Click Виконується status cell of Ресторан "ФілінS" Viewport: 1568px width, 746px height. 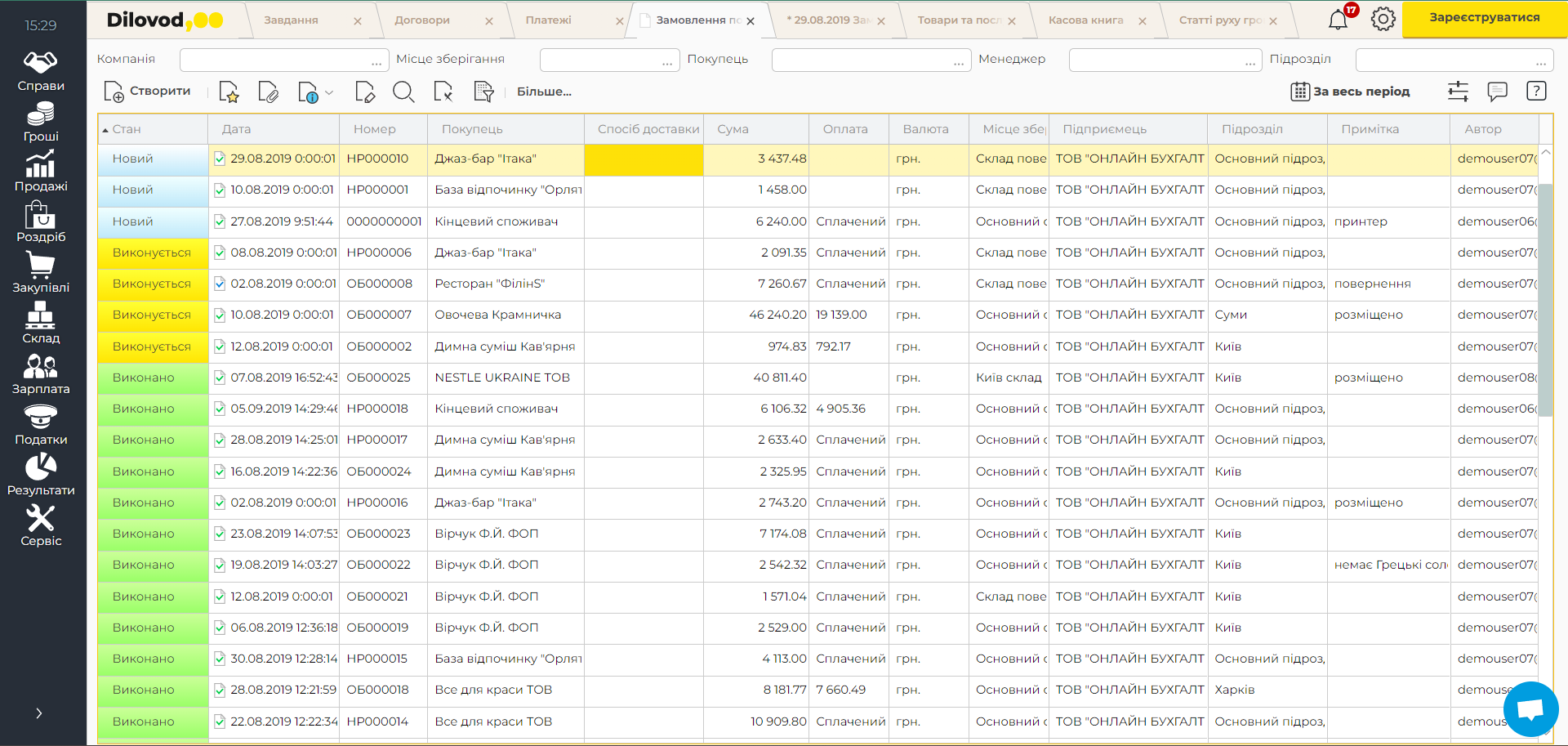[153, 284]
